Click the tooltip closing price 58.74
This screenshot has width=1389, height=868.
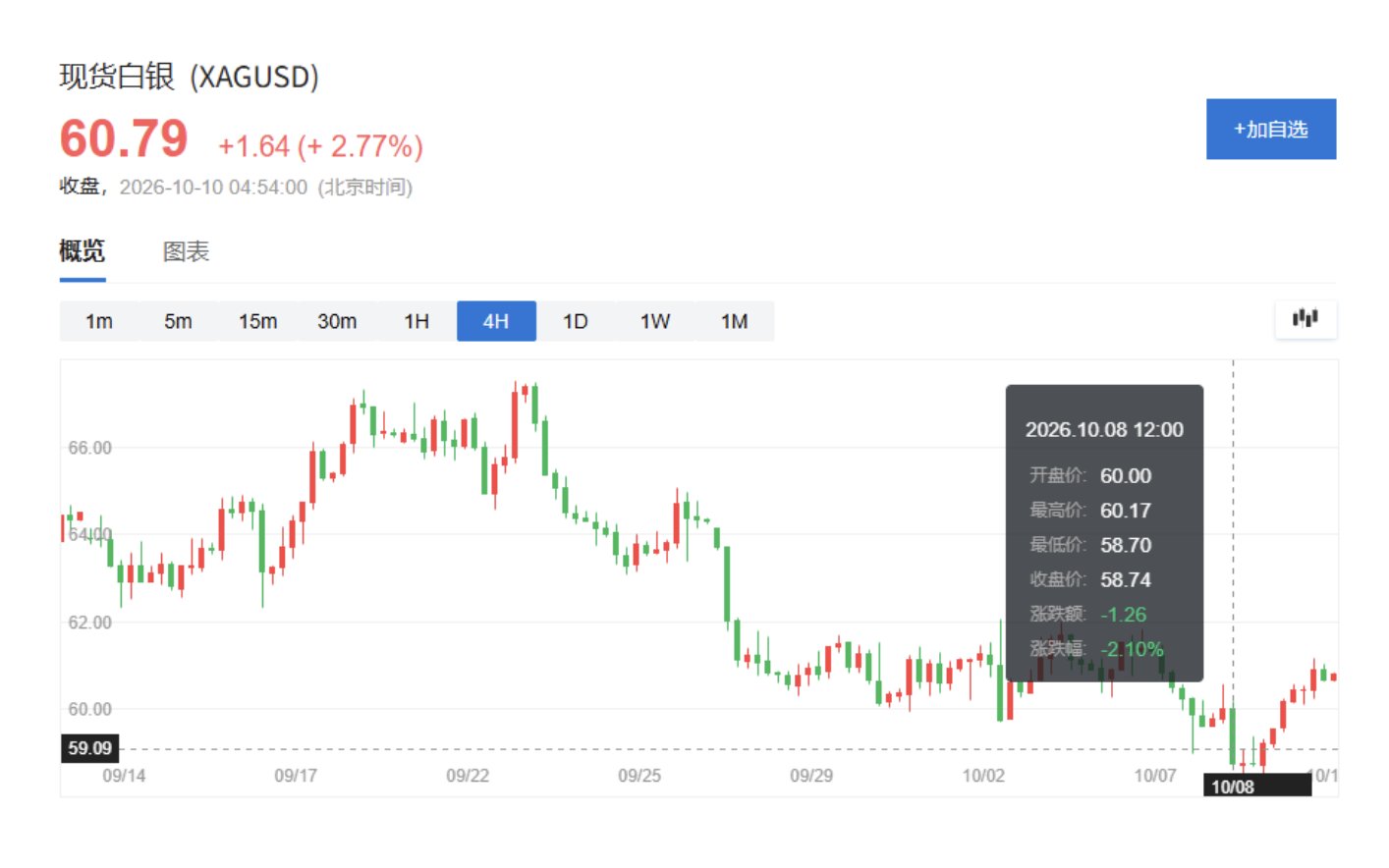point(1126,579)
